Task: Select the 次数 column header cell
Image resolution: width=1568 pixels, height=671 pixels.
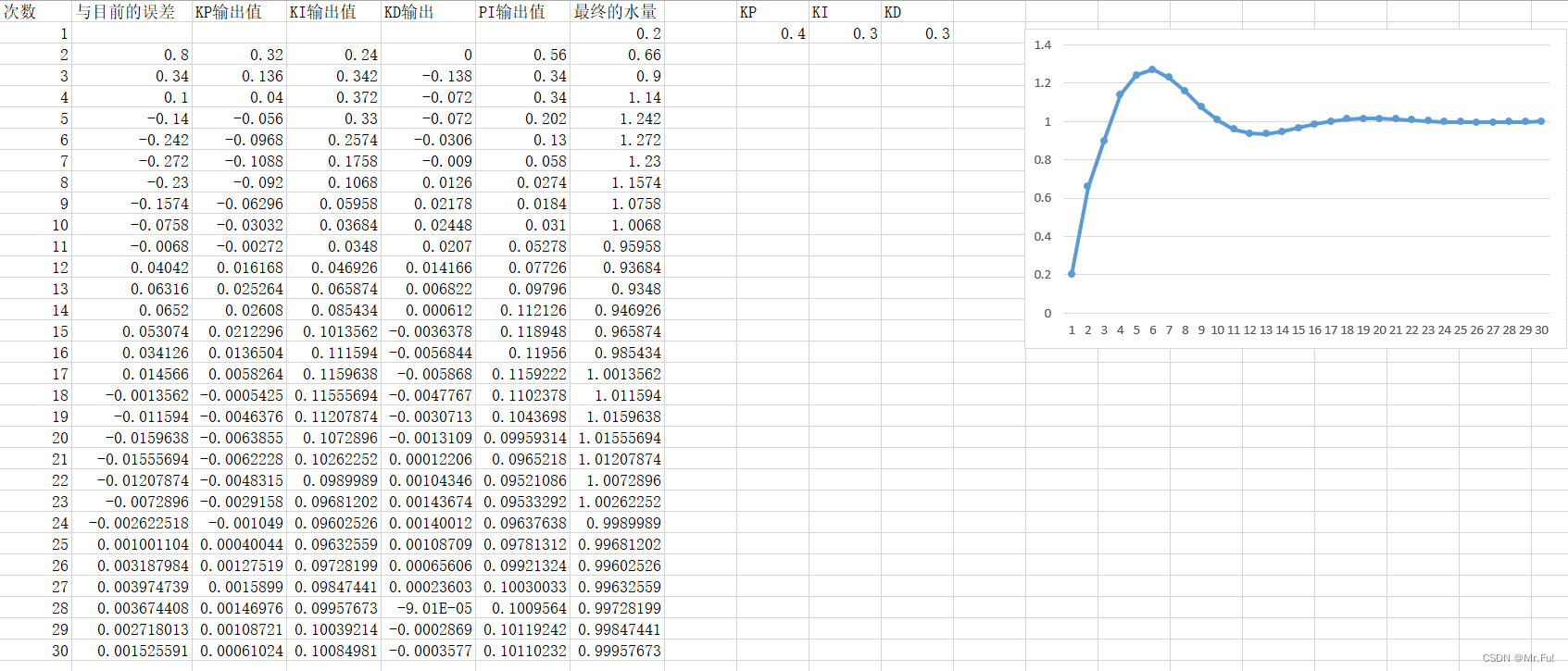Action: click(35, 11)
